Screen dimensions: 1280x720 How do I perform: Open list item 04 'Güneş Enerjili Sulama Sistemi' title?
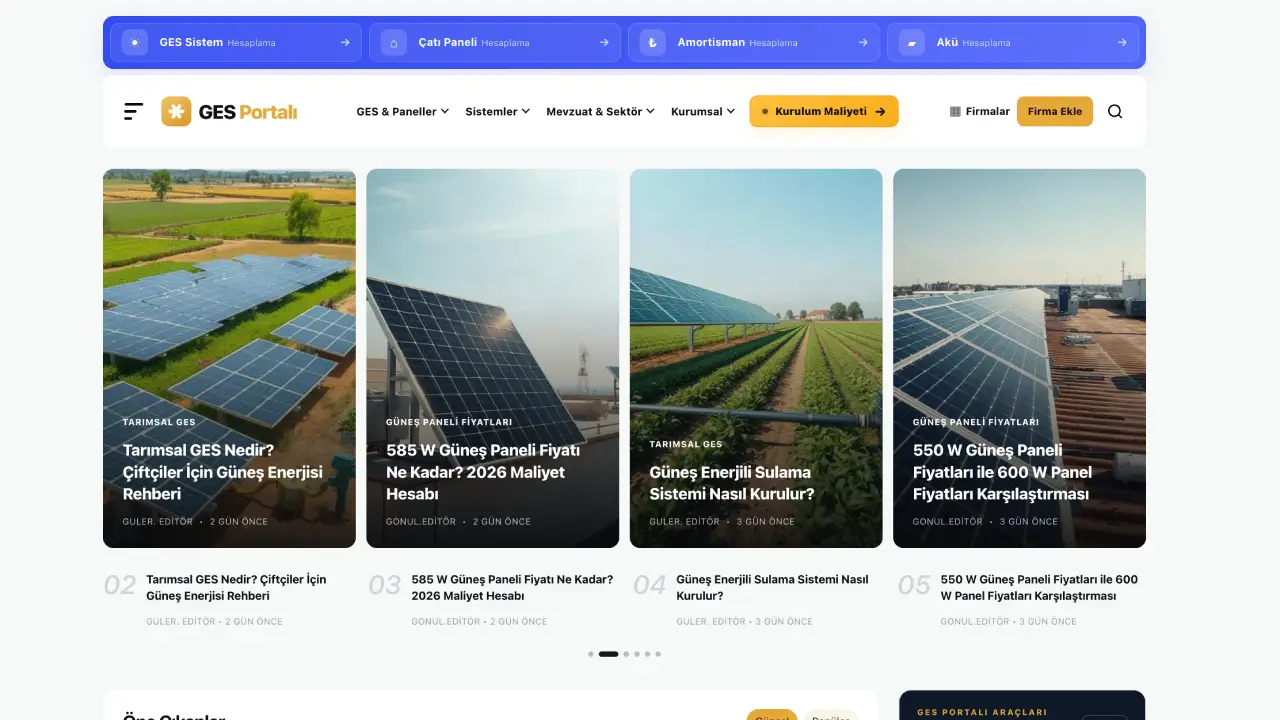tap(773, 587)
